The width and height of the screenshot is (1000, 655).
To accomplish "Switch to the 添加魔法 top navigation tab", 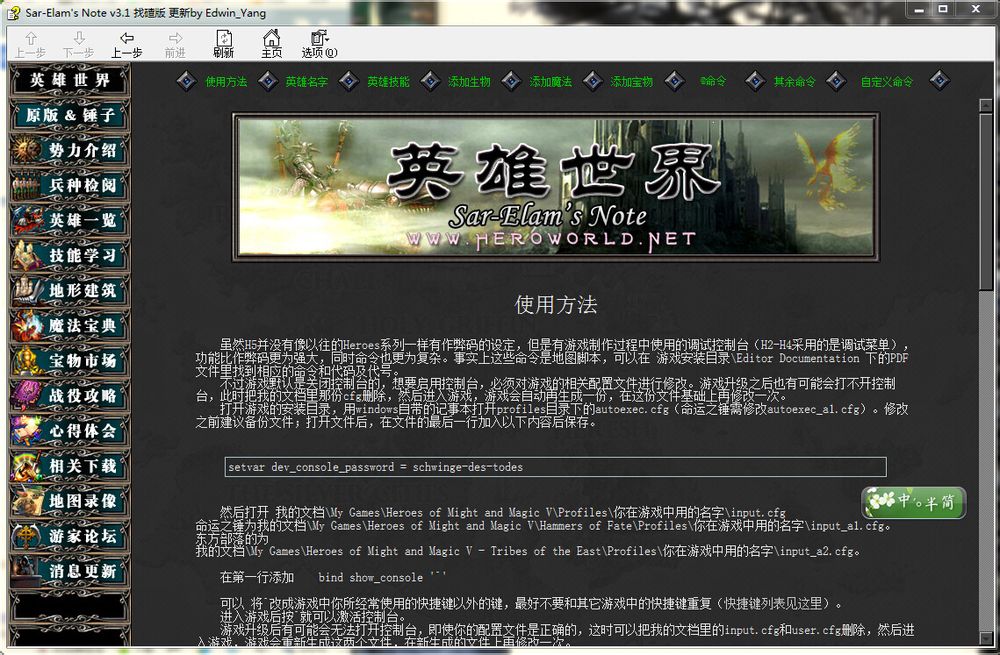I will (550, 82).
